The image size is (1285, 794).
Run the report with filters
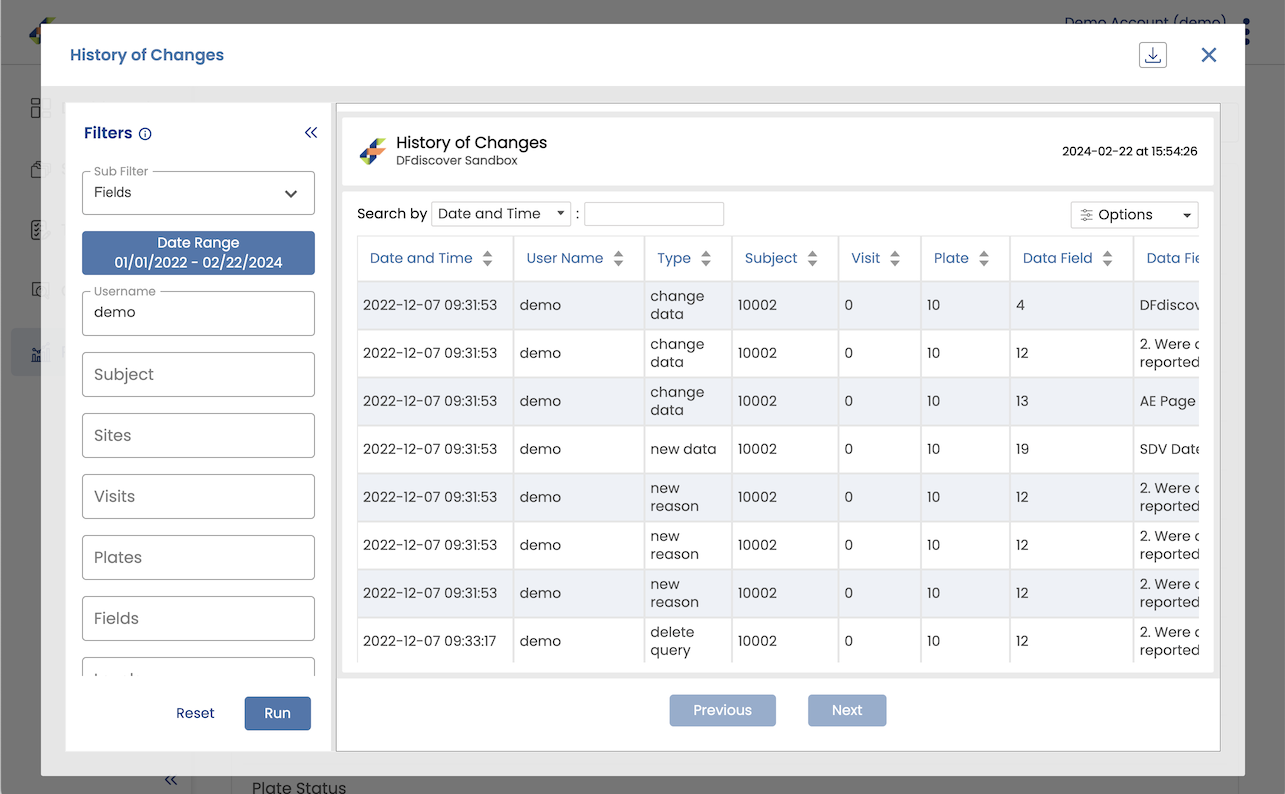(278, 713)
